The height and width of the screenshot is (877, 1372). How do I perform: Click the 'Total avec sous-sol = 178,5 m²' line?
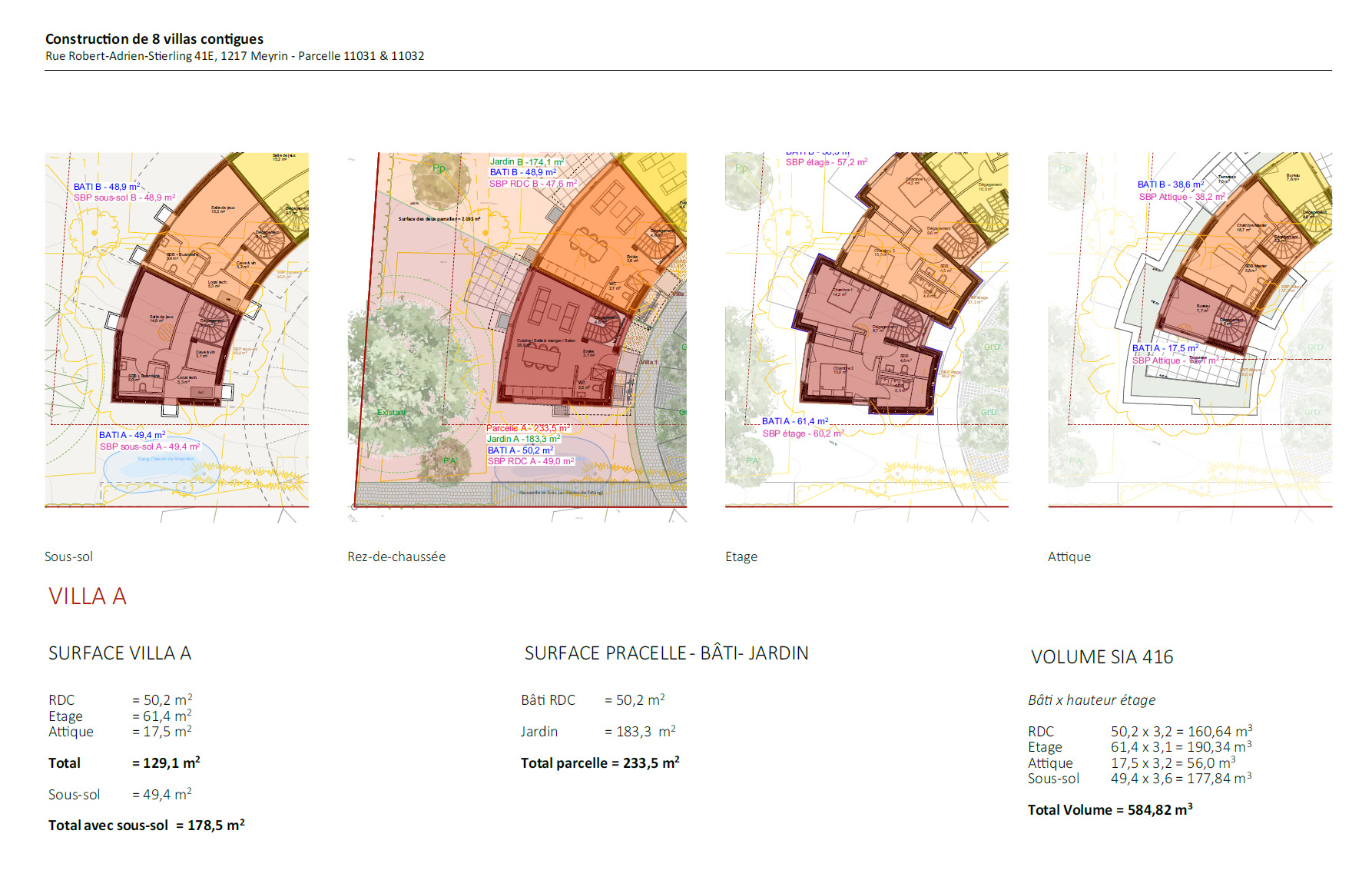(147, 825)
